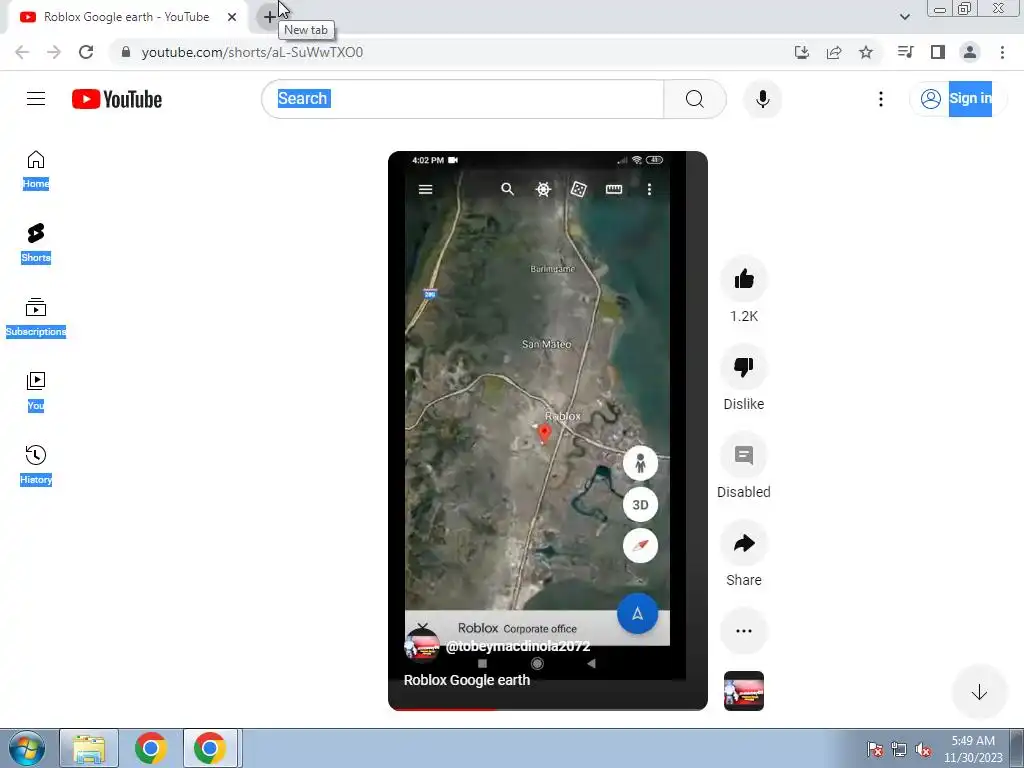Click the Sign in button
The height and width of the screenshot is (768, 1024).
tap(958, 99)
